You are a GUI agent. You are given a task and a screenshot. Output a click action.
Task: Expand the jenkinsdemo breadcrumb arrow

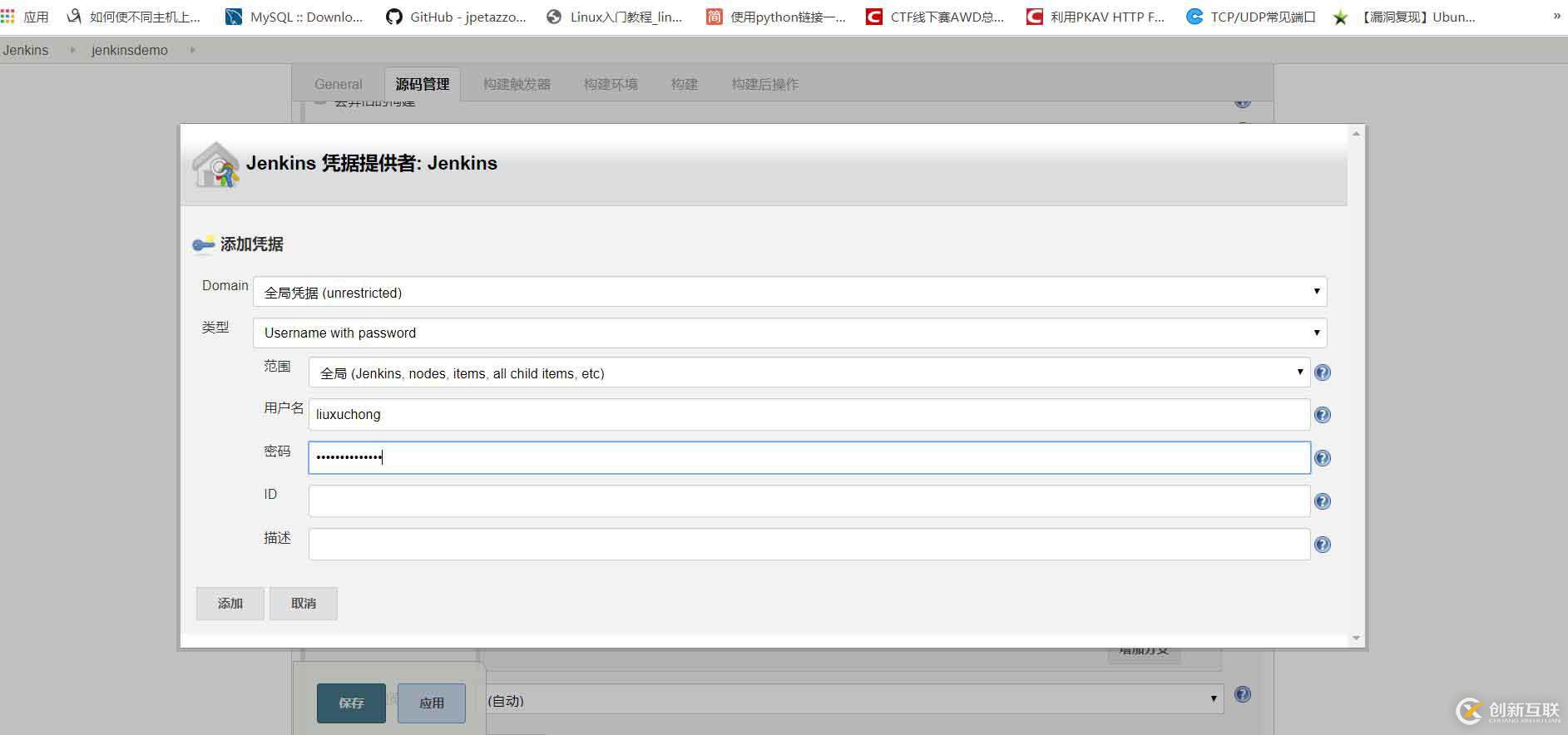point(192,50)
